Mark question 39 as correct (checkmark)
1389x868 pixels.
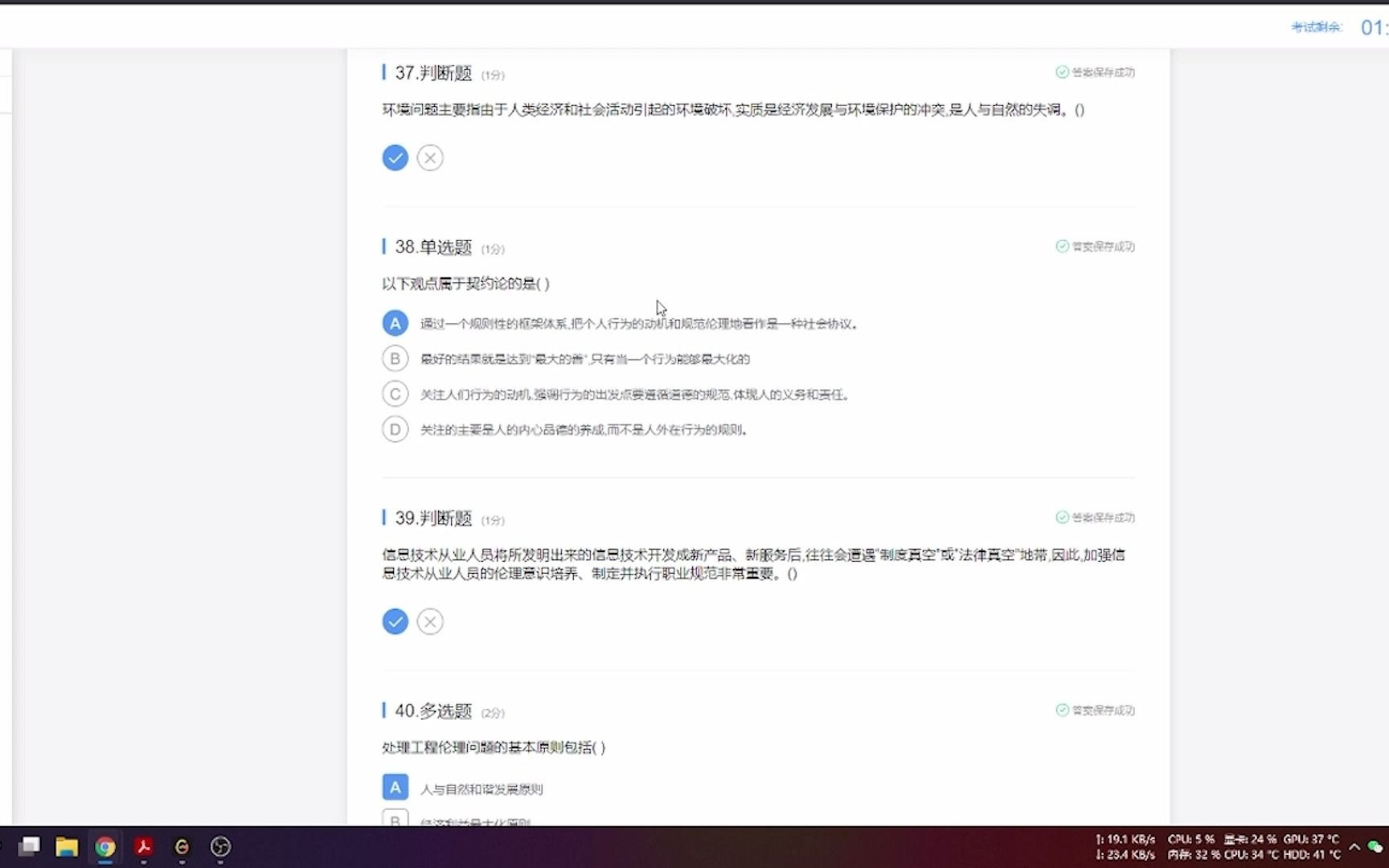(x=395, y=621)
